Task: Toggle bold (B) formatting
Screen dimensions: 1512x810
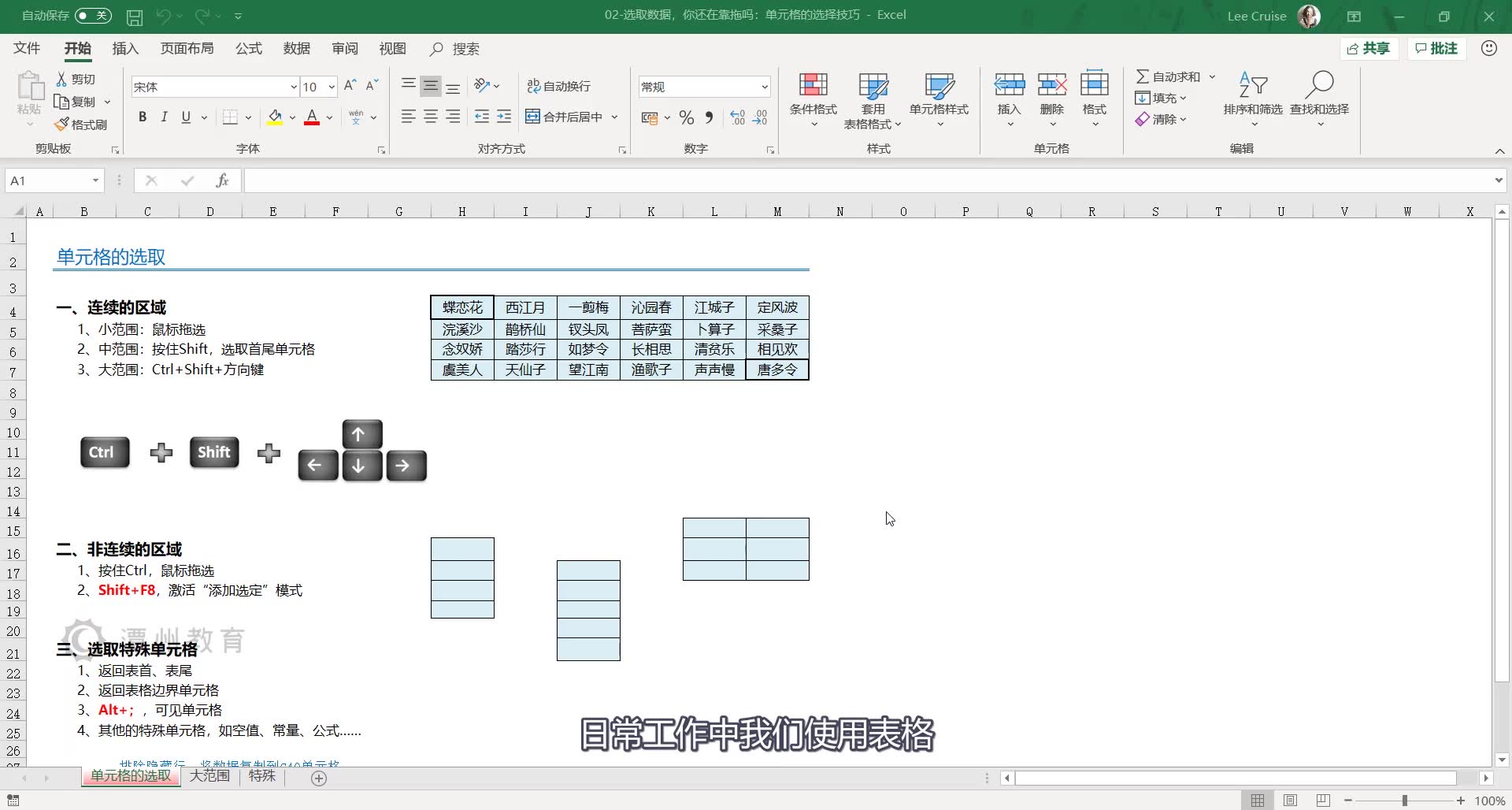Action: (143, 117)
